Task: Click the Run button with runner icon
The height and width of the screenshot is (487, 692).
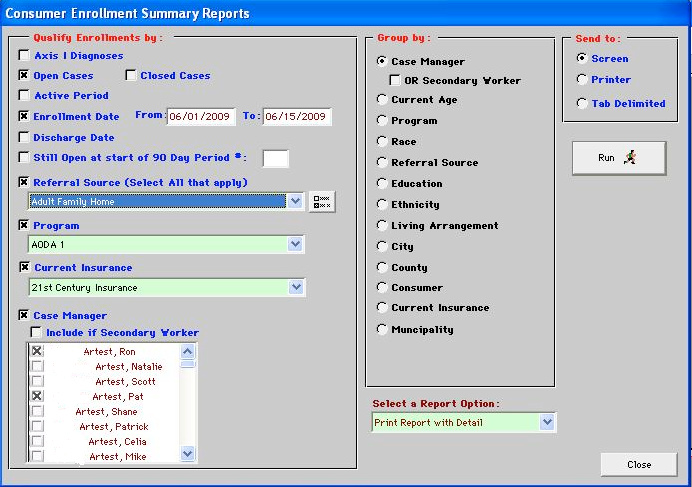Action: [619, 158]
